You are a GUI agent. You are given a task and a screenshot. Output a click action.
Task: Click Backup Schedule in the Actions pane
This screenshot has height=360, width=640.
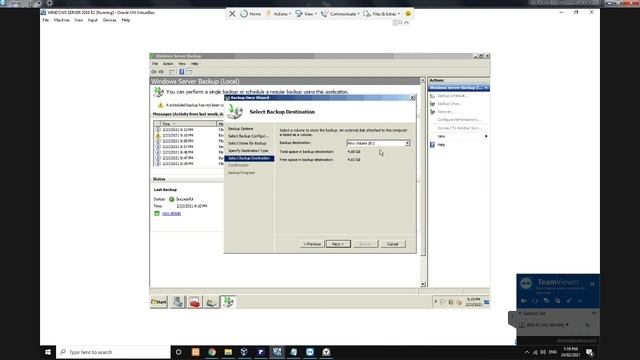[452, 96]
